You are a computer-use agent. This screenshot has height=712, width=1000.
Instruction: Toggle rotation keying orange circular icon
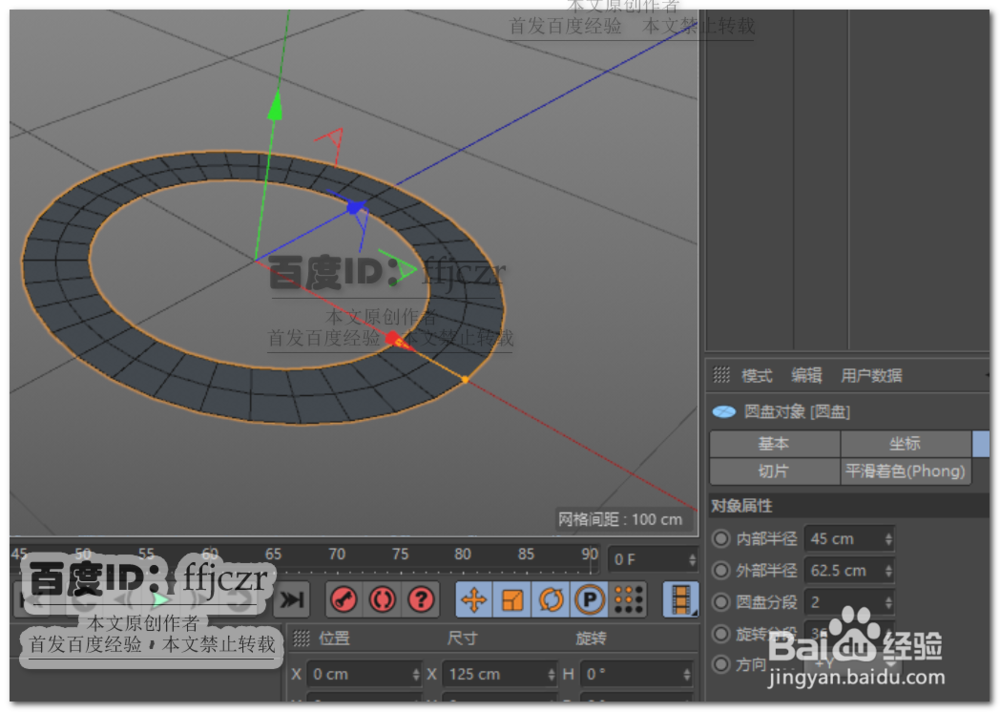[551, 600]
